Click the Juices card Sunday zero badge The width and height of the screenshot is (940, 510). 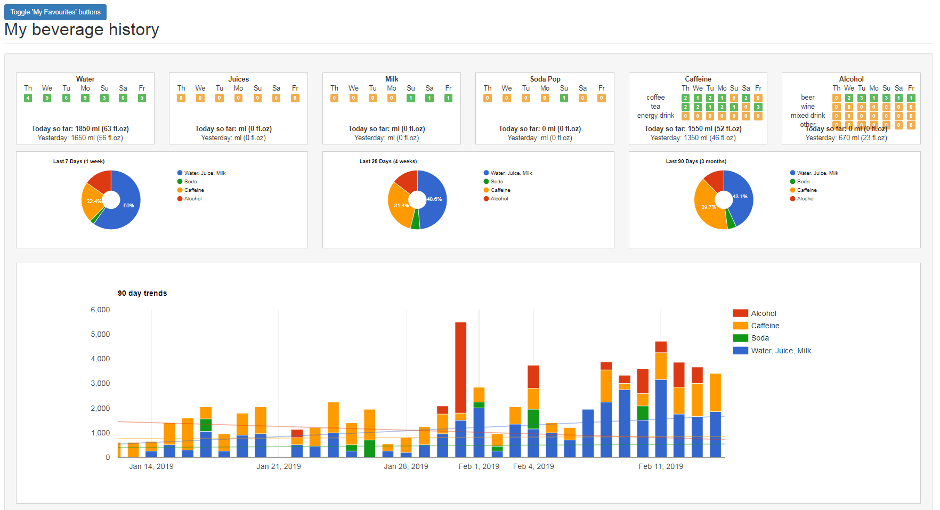pyautogui.click(x=257, y=98)
